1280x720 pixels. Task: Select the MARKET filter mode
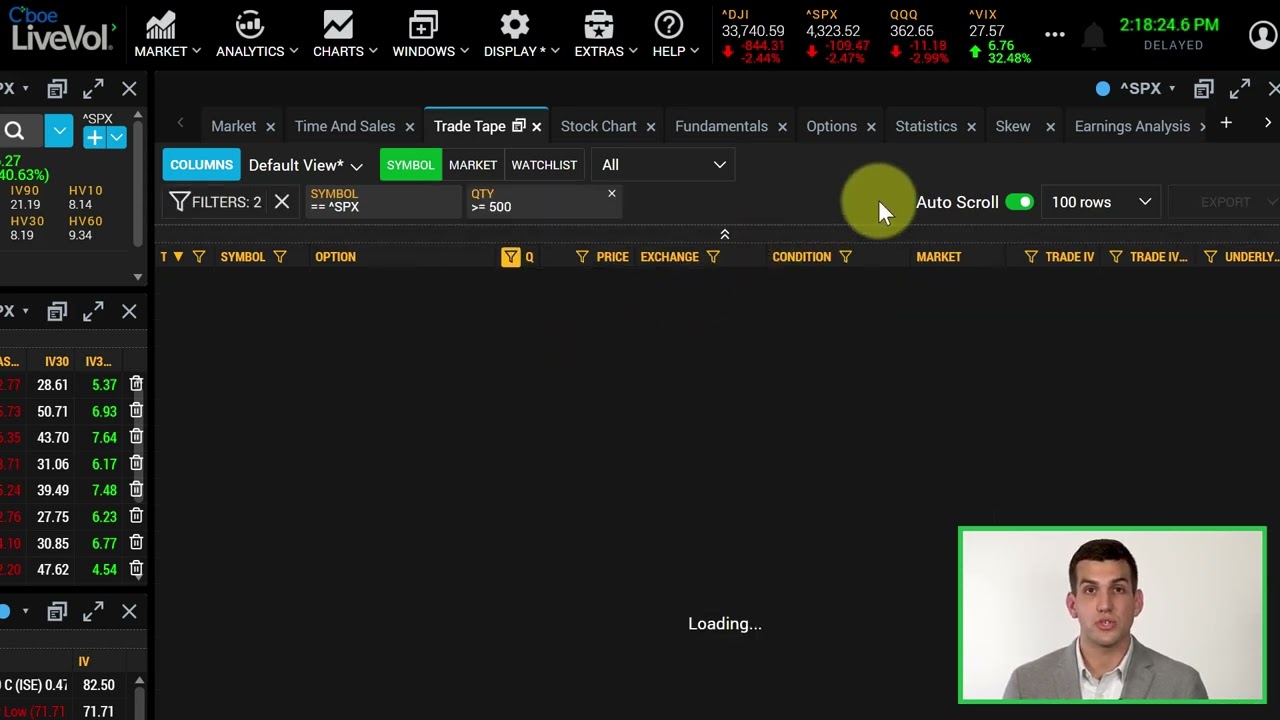(473, 165)
